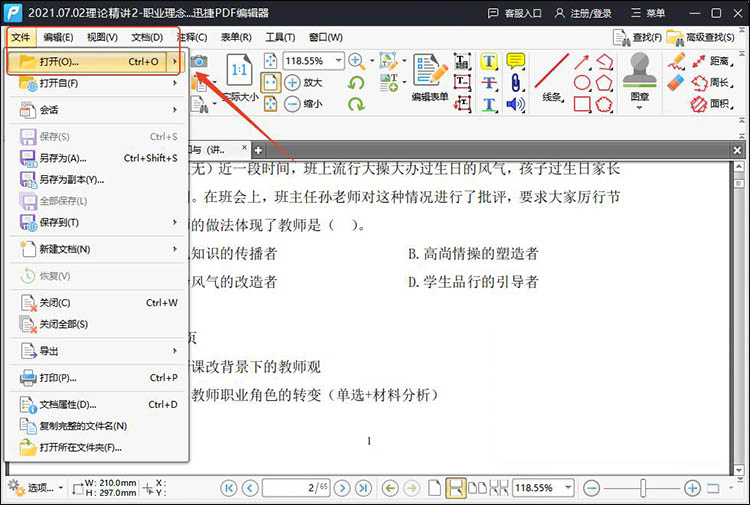Select the underline text tool
Screen dimensions: 750x505
pos(489,104)
